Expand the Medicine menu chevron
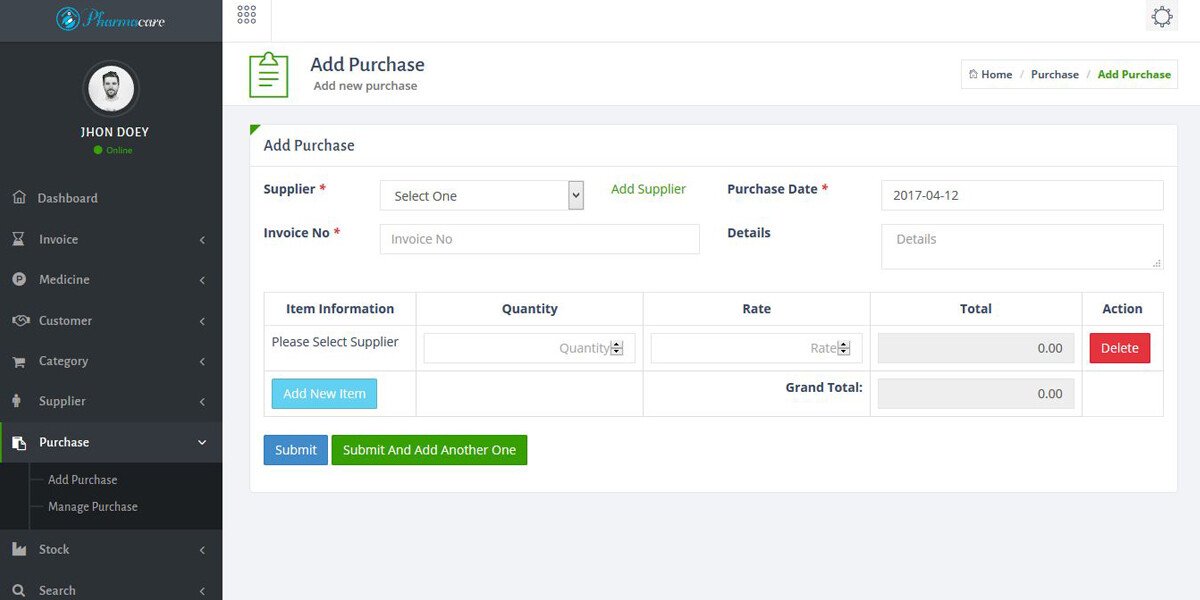The image size is (1200, 600). [x=202, y=280]
